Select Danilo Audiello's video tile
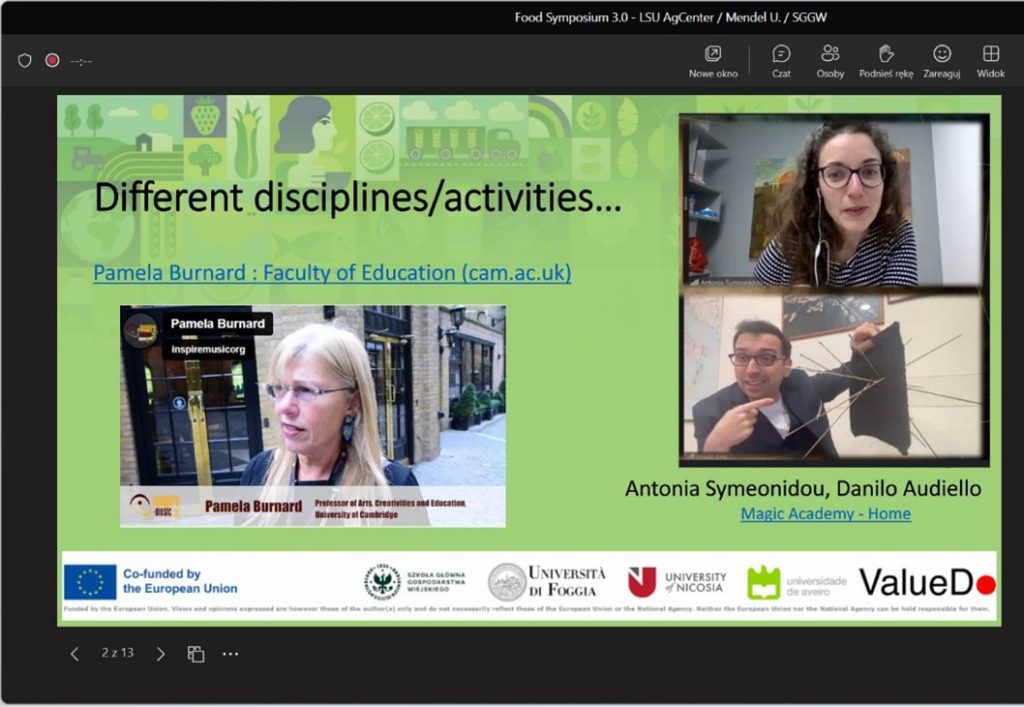Image resolution: width=1024 pixels, height=707 pixels. (833, 375)
